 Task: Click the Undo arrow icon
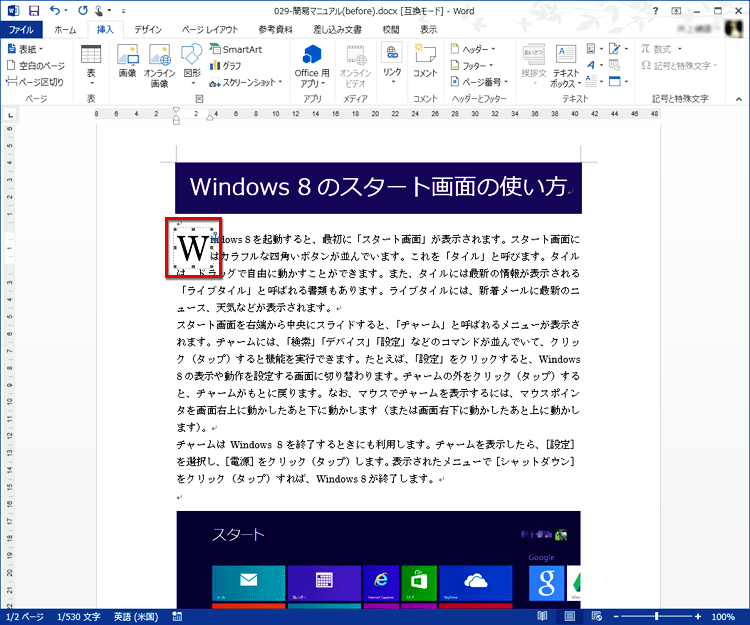pos(55,11)
